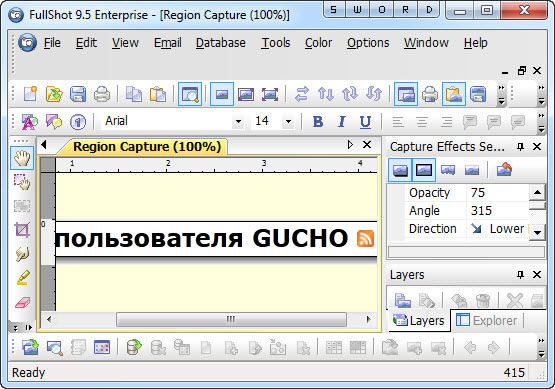Select the Highlighter pen tool
The image size is (555, 389).
(x=23, y=278)
